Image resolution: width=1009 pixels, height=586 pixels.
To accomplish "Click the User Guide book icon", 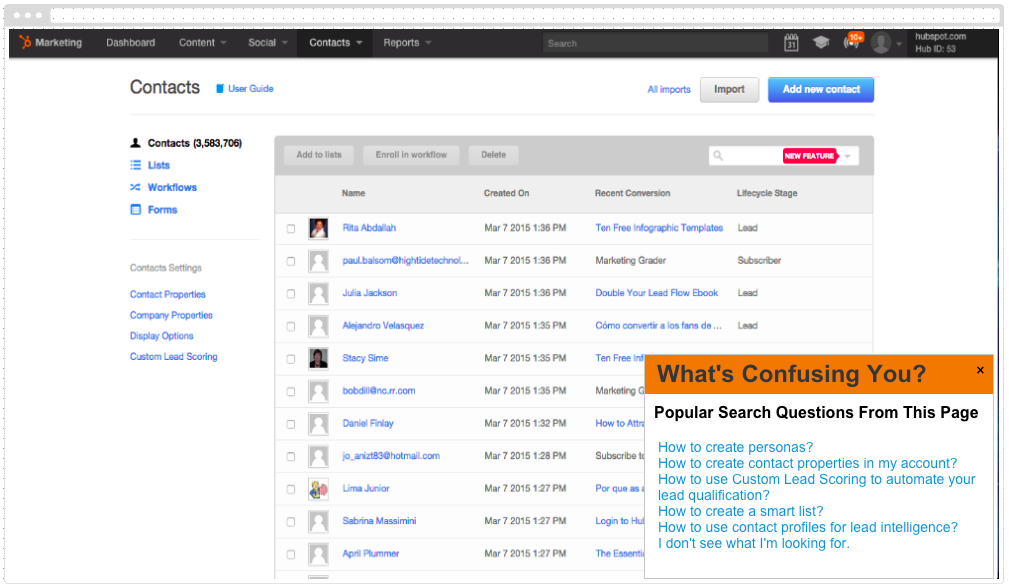I will [x=220, y=89].
